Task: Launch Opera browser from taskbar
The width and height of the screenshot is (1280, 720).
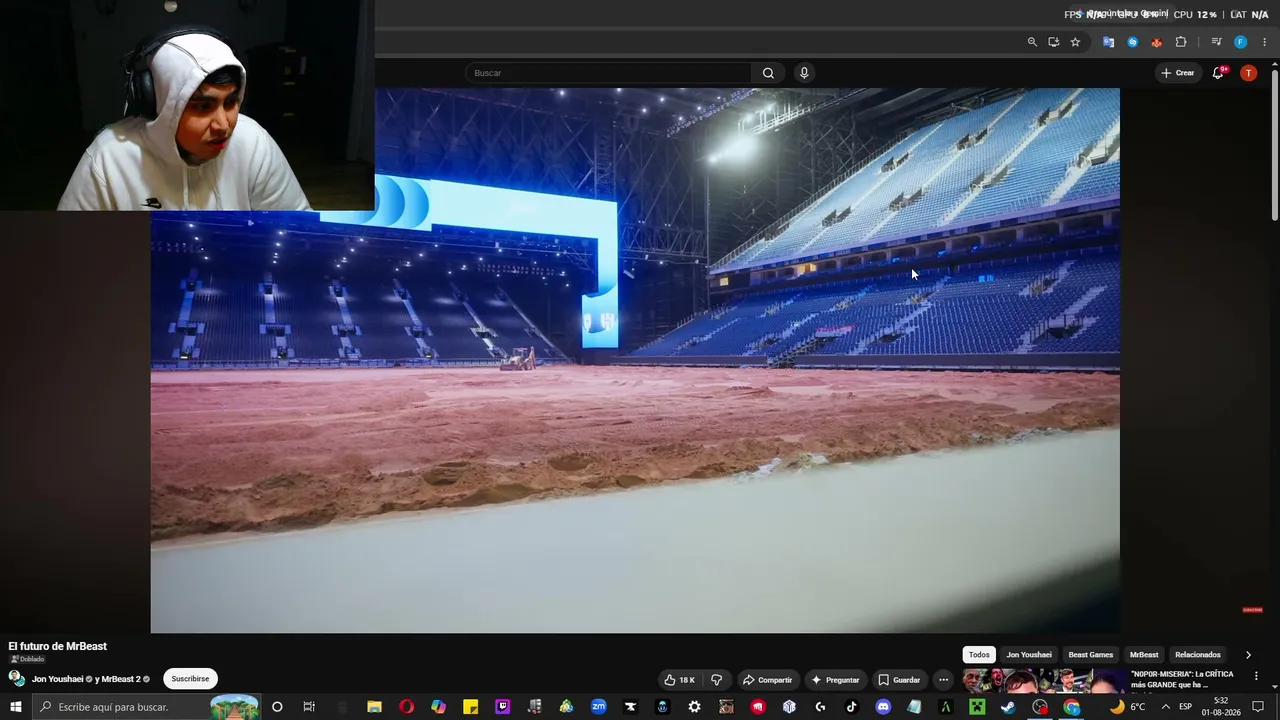Action: [x=406, y=707]
